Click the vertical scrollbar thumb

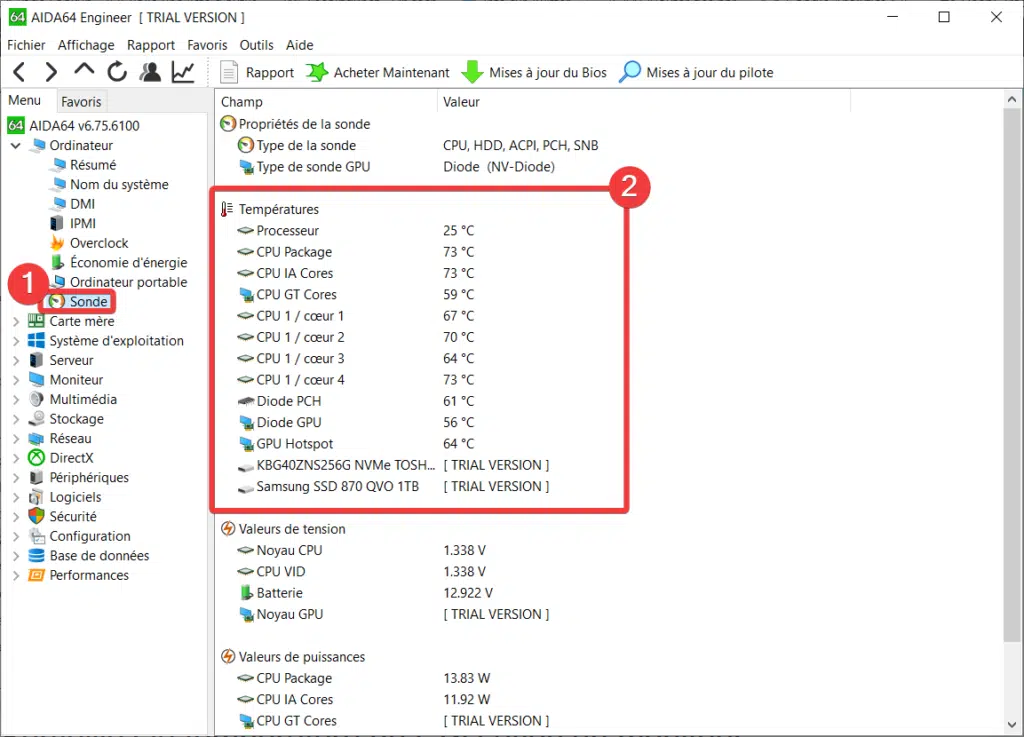(x=1012, y=374)
